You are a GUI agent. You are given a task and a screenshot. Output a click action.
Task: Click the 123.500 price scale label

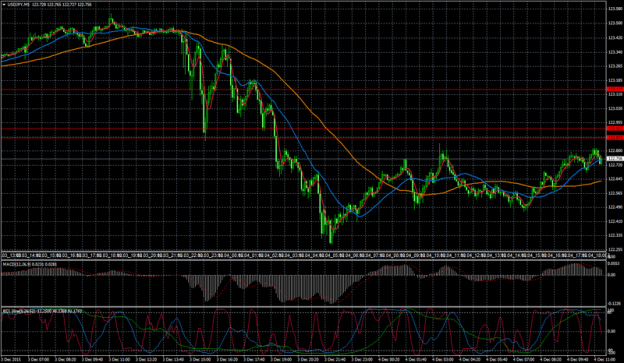click(x=615, y=23)
